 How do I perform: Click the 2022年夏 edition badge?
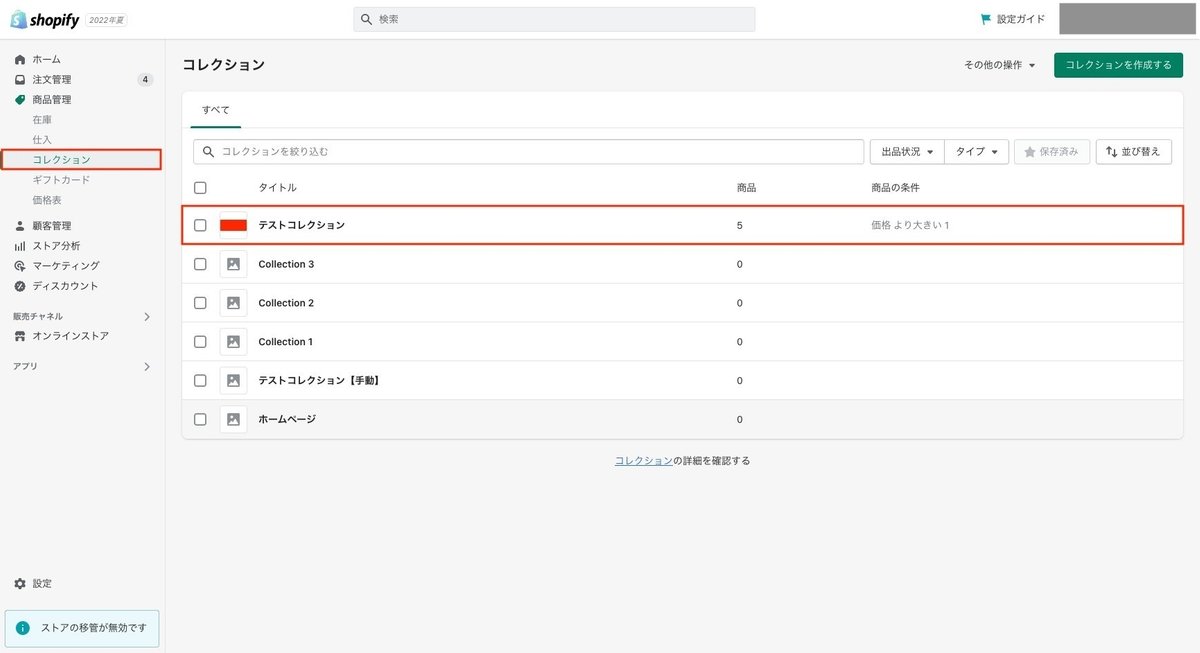[106, 20]
